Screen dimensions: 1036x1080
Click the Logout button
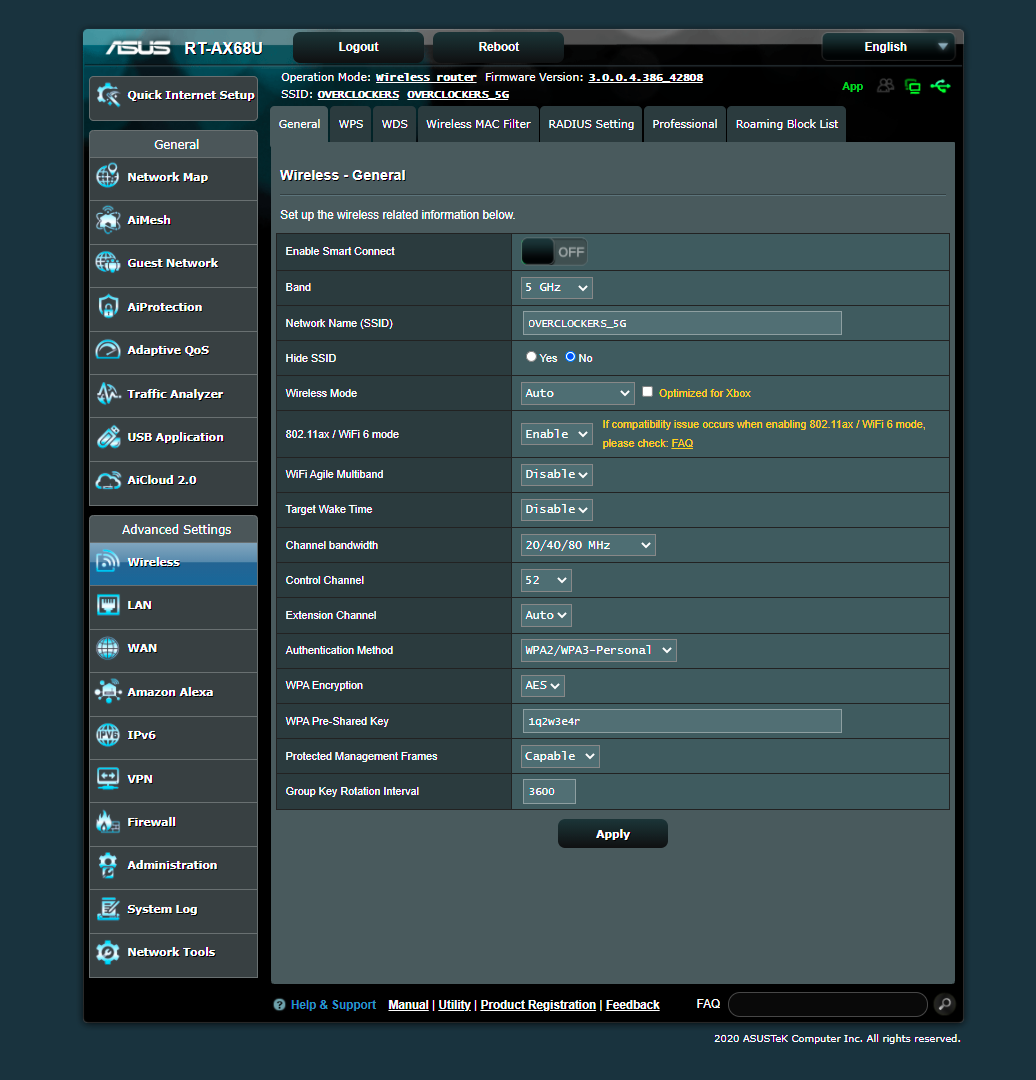click(358, 47)
